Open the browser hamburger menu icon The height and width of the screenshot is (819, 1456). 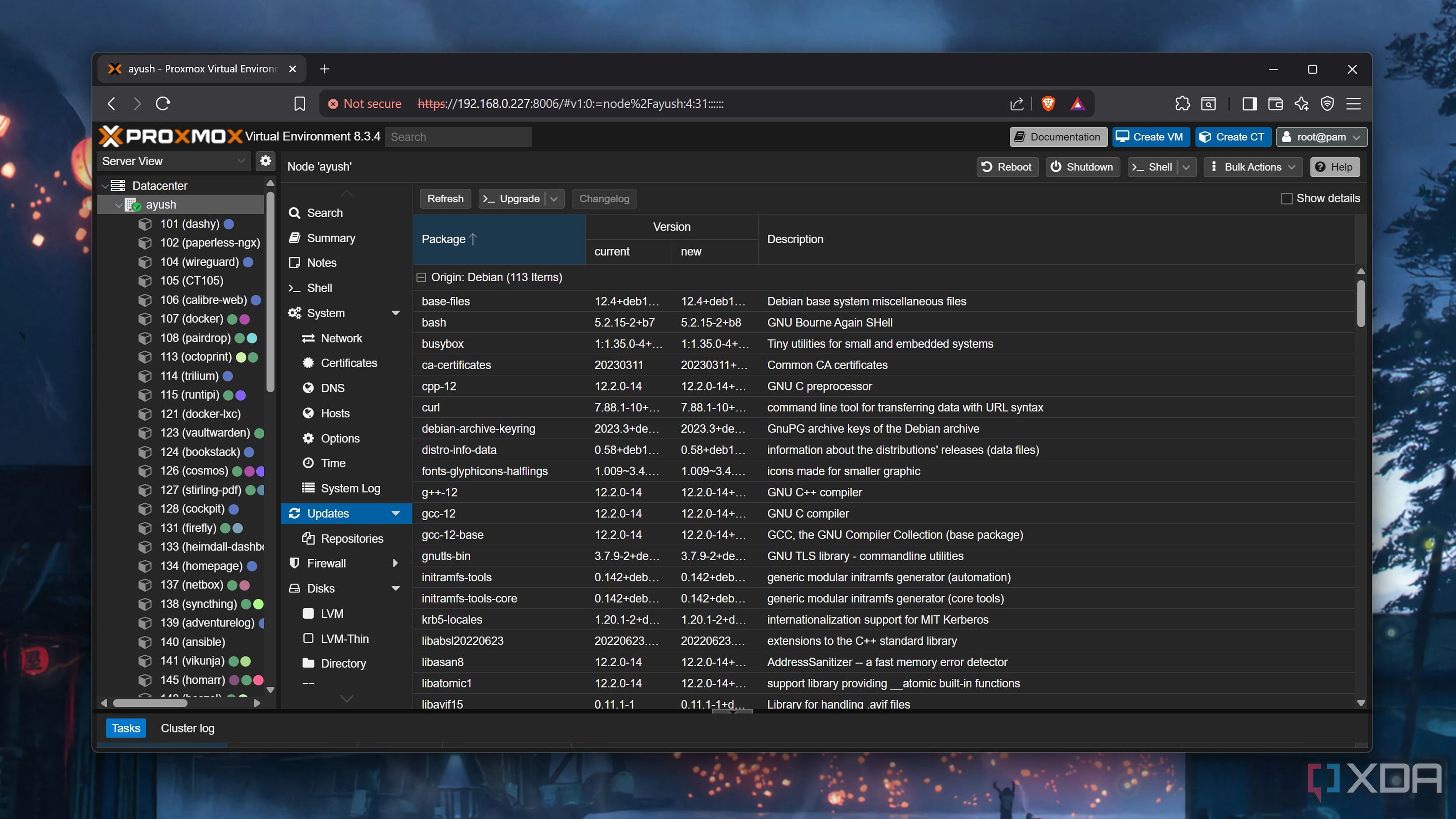click(x=1353, y=104)
